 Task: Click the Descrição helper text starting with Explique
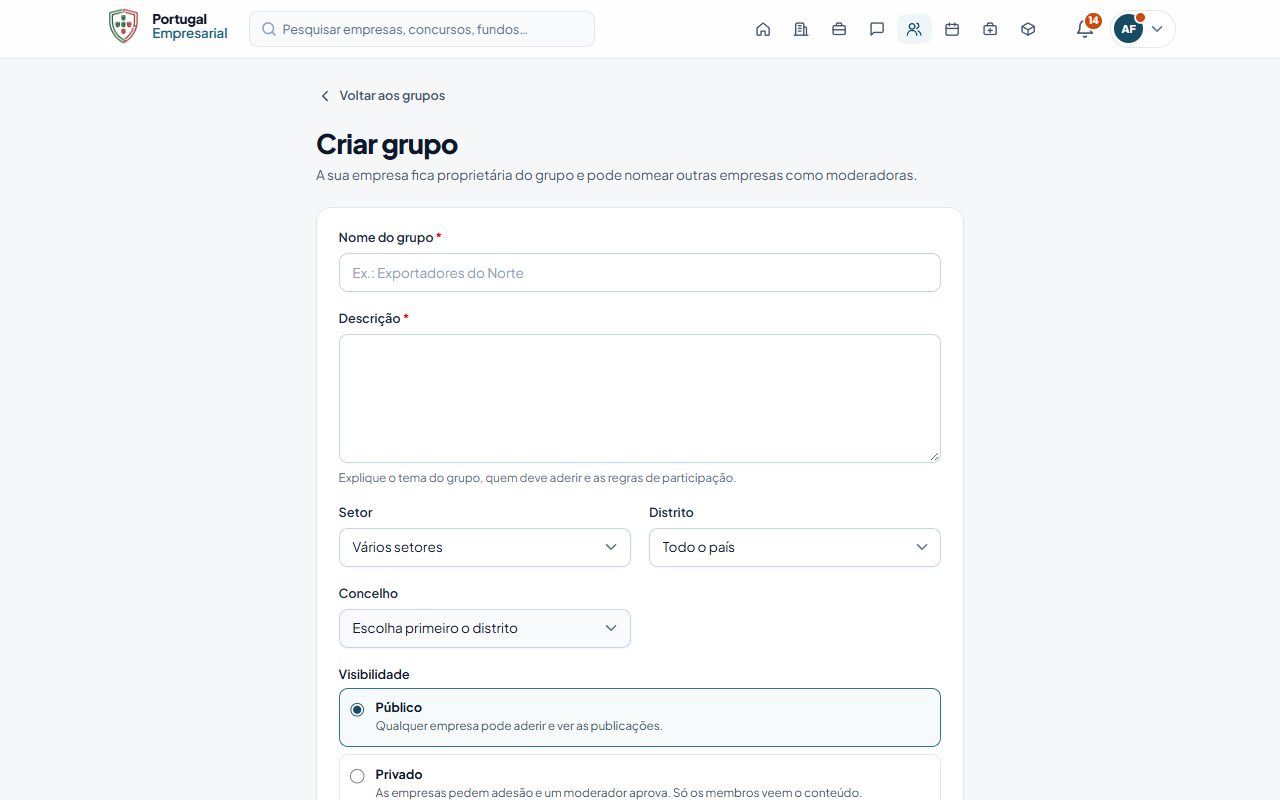pyautogui.click(x=537, y=478)
